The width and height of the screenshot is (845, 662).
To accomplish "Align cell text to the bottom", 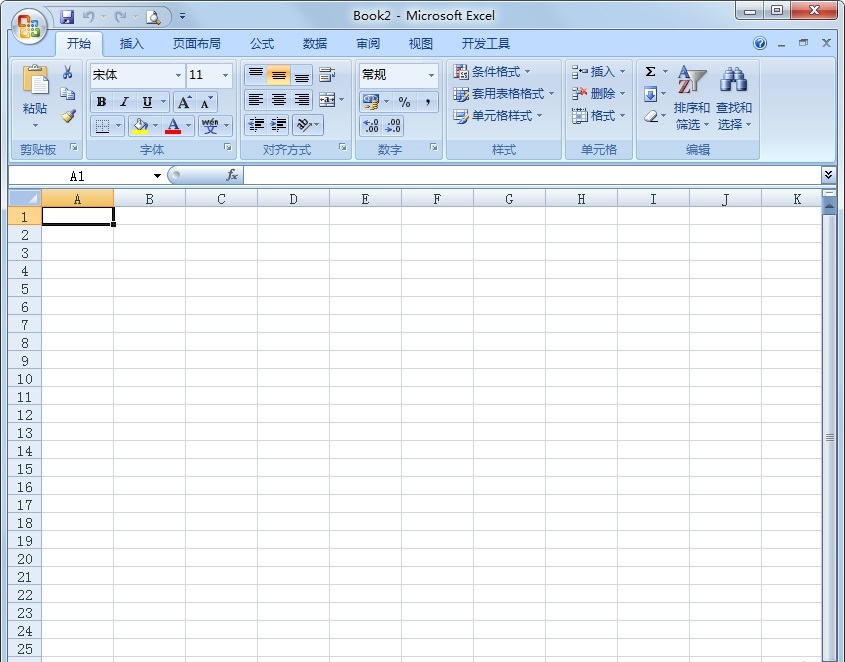I will (302, 75).
